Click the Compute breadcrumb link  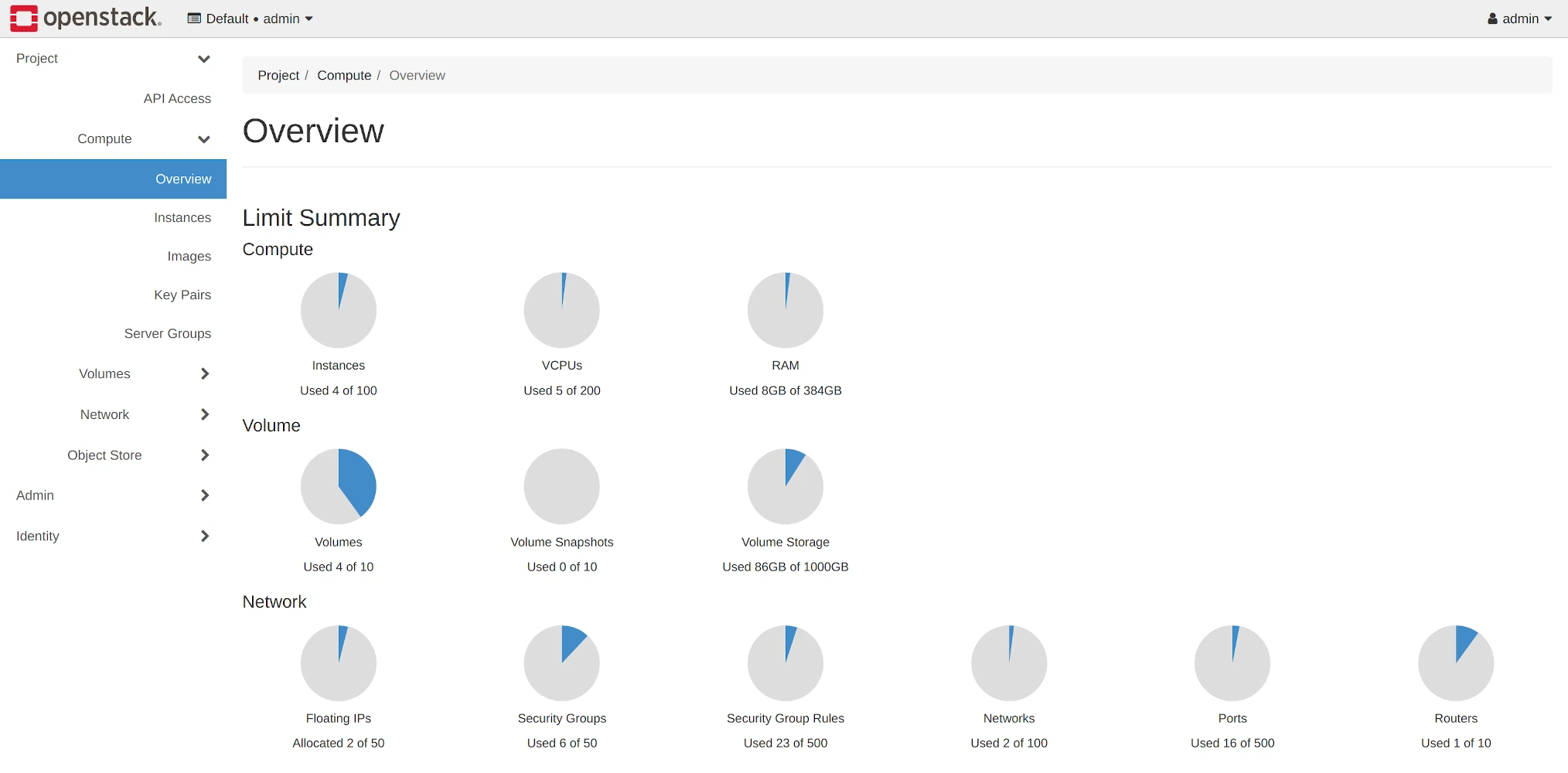[x=344, y=76]
